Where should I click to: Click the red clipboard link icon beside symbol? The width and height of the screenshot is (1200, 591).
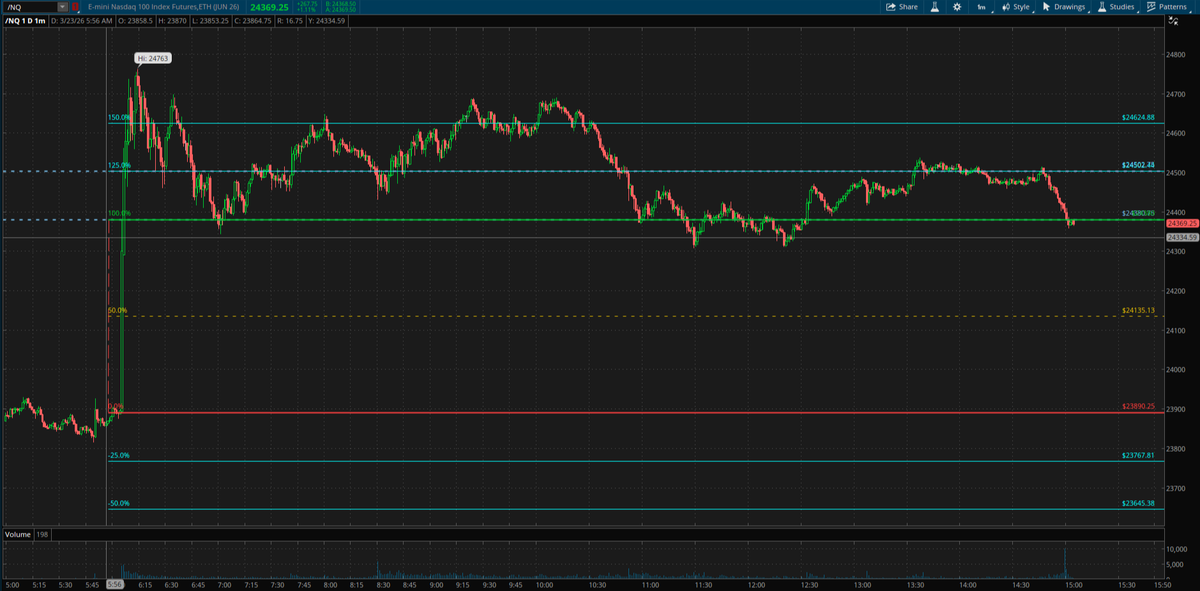[76, 6]
